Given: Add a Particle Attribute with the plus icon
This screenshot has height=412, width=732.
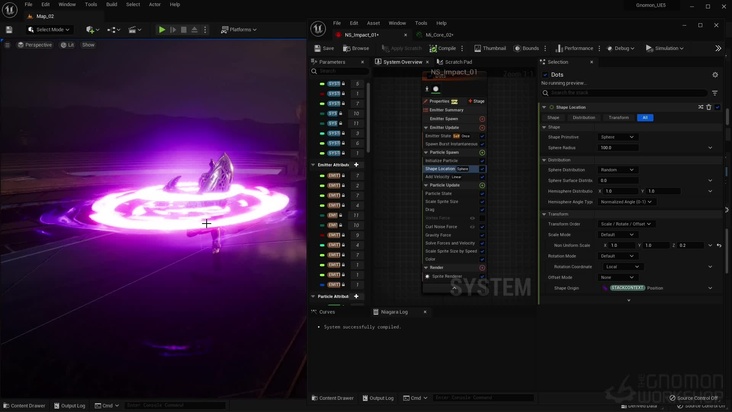Looking at the screenshot, I should (356, 296).
